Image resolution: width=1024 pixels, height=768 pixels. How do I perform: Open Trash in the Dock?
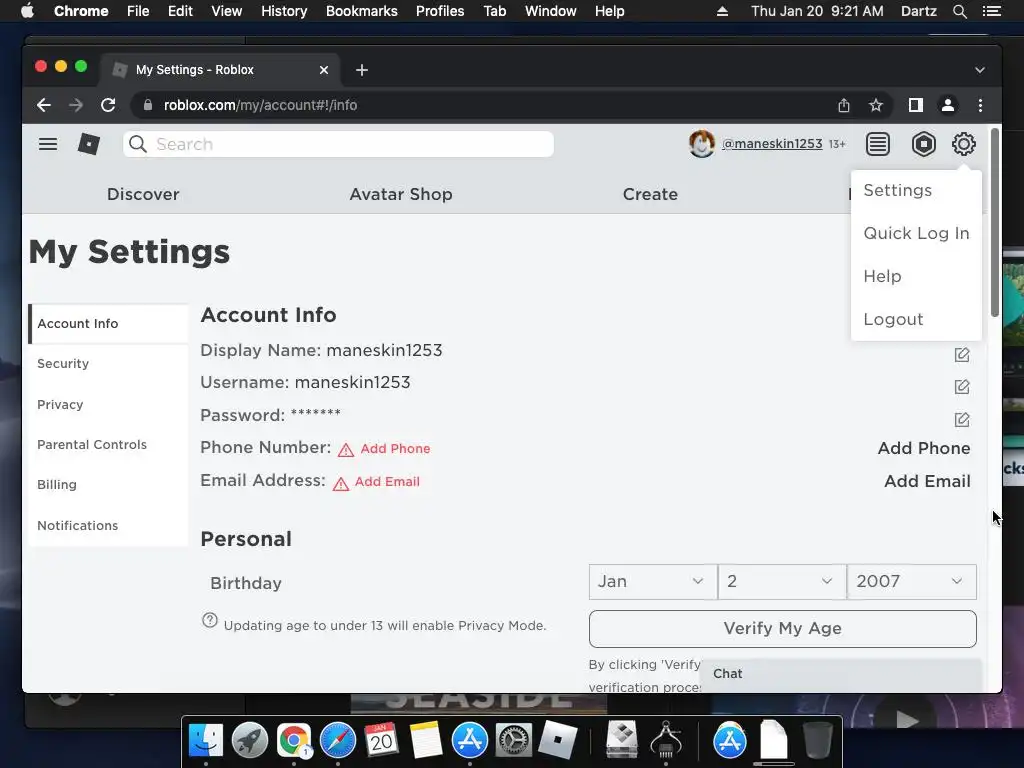pos(817,741)
